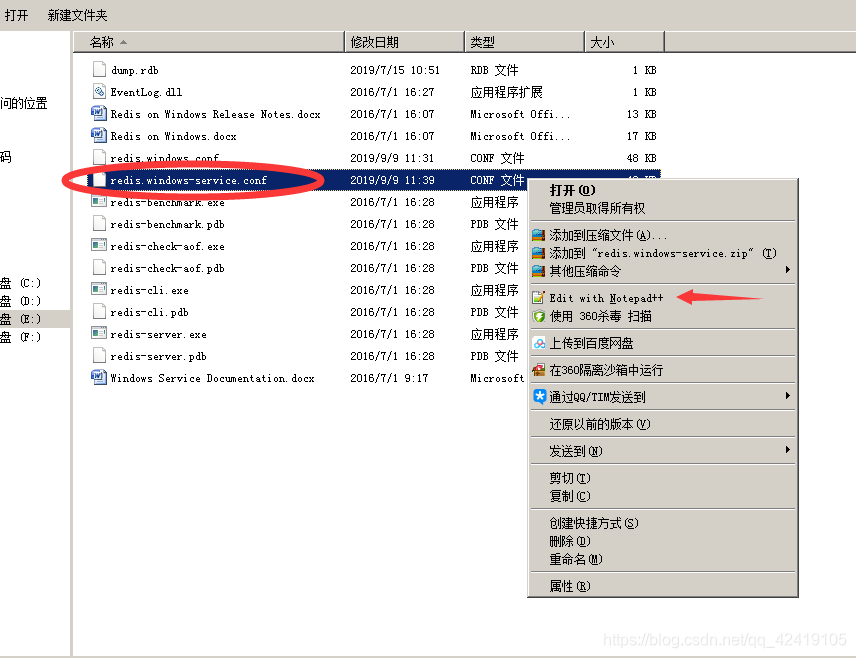
Task: Click the 新建文件夹 toolbar button
Action: coord(78,15)
